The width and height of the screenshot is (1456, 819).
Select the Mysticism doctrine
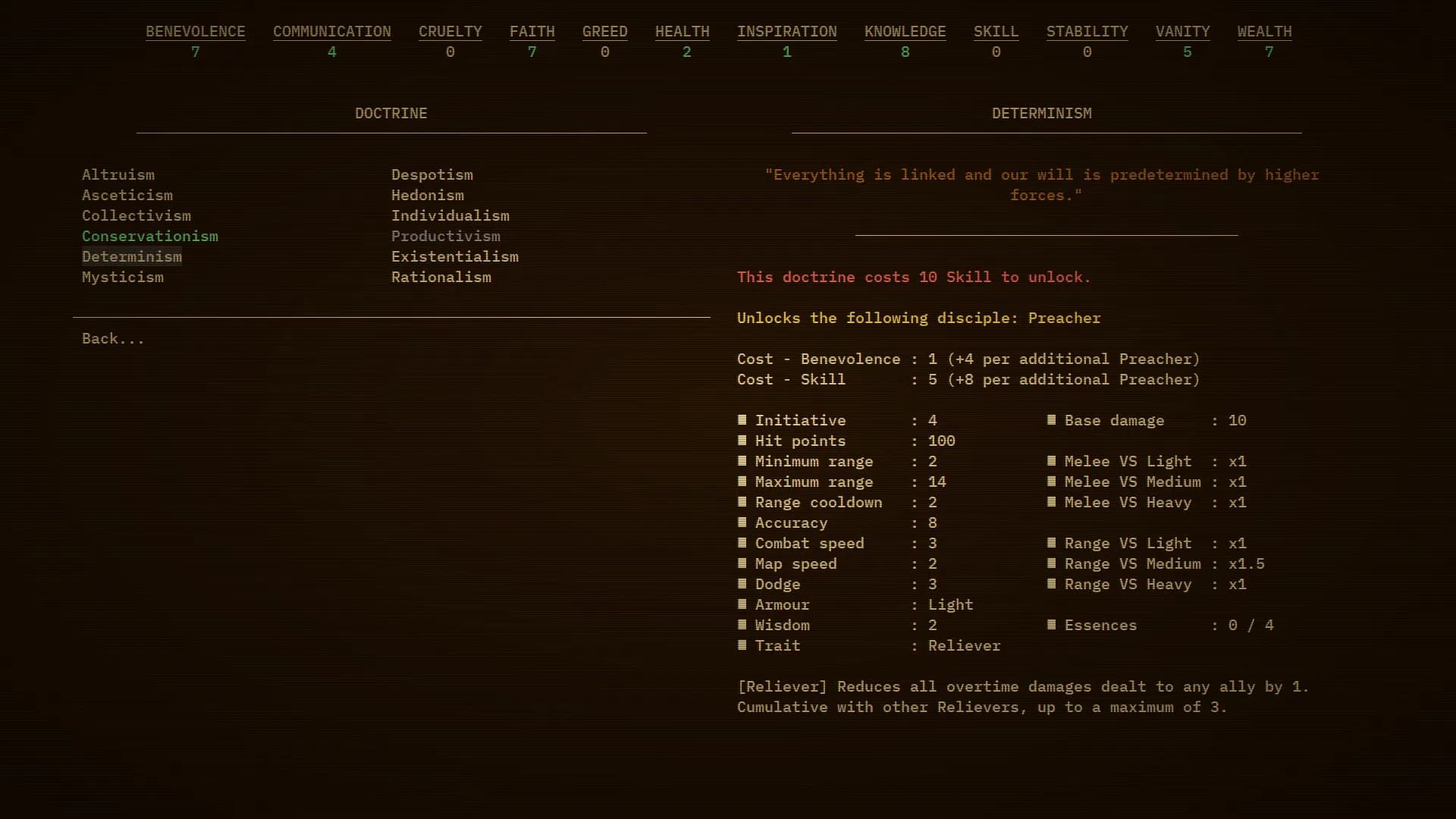123,278
